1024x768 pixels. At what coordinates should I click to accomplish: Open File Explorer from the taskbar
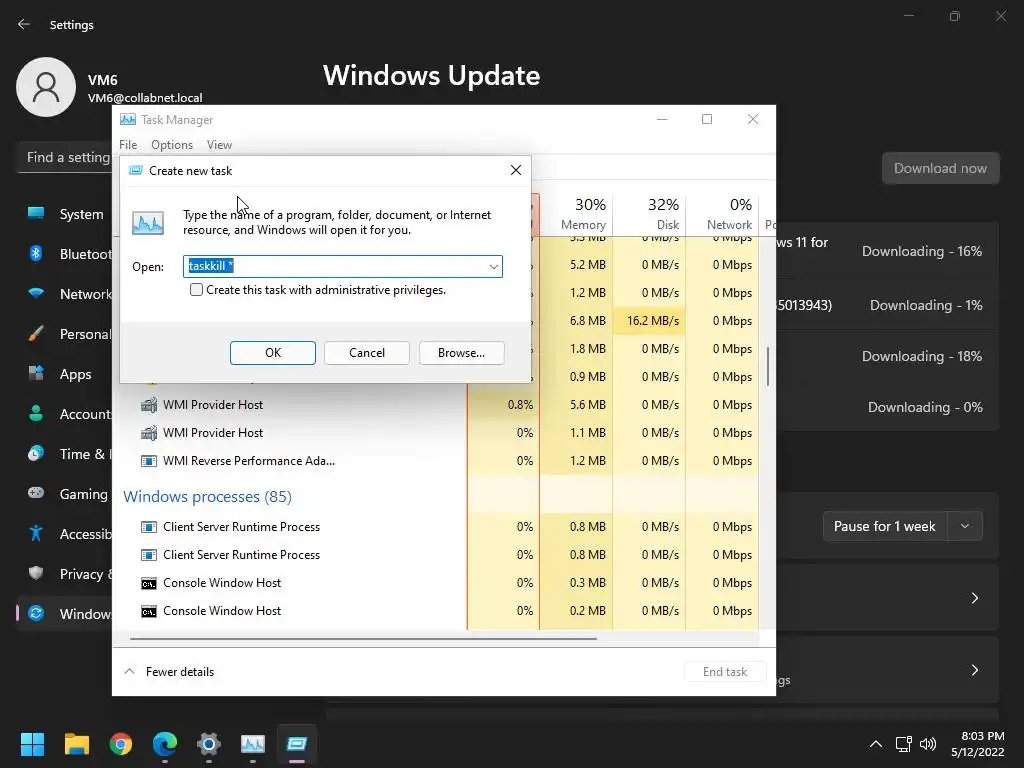pos(76,744)
